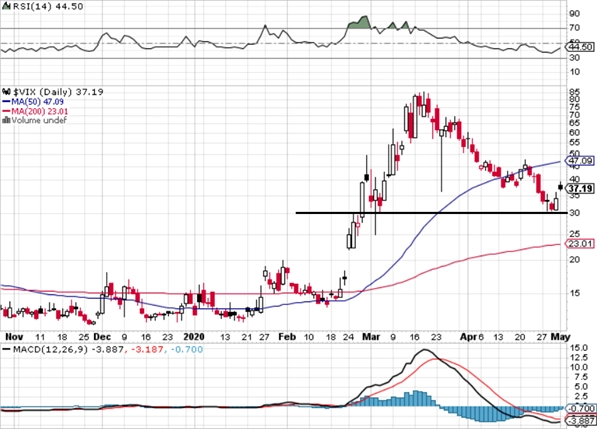Click the 23.01 MA(200) price tag

click(579, 244)
